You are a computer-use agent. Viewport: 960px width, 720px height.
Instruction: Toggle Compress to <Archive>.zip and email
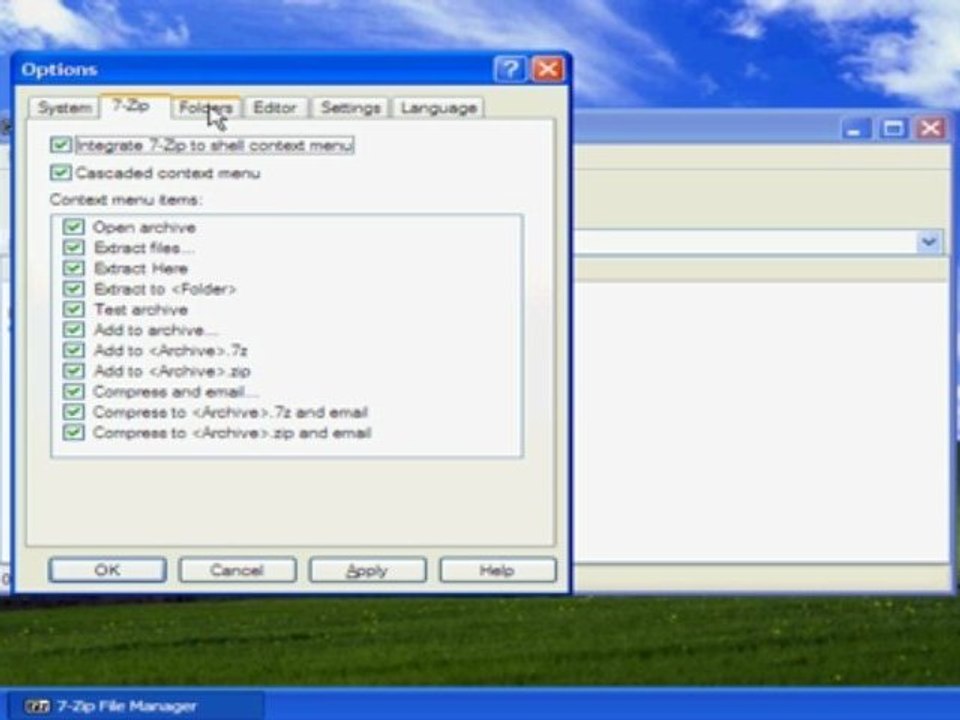tap(73, 433)
